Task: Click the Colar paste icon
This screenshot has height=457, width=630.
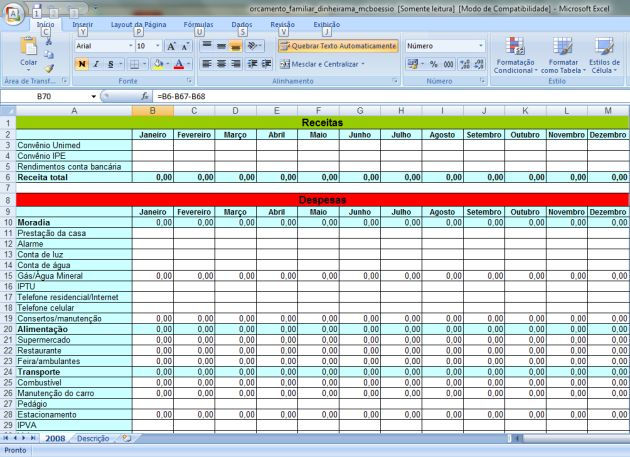Action: (x=29, y=47)
